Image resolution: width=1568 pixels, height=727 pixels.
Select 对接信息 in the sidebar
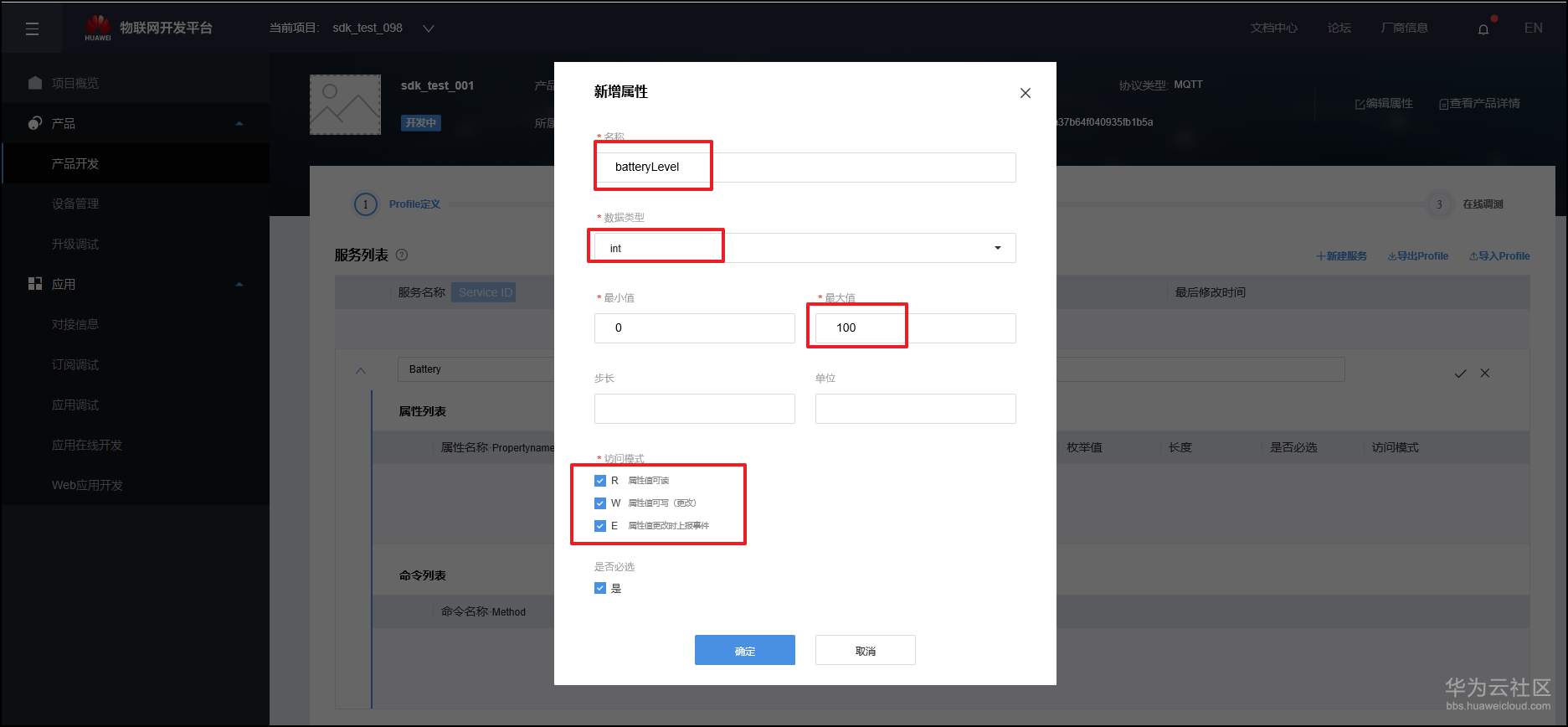pyautogui.click(x=75, y=324)
